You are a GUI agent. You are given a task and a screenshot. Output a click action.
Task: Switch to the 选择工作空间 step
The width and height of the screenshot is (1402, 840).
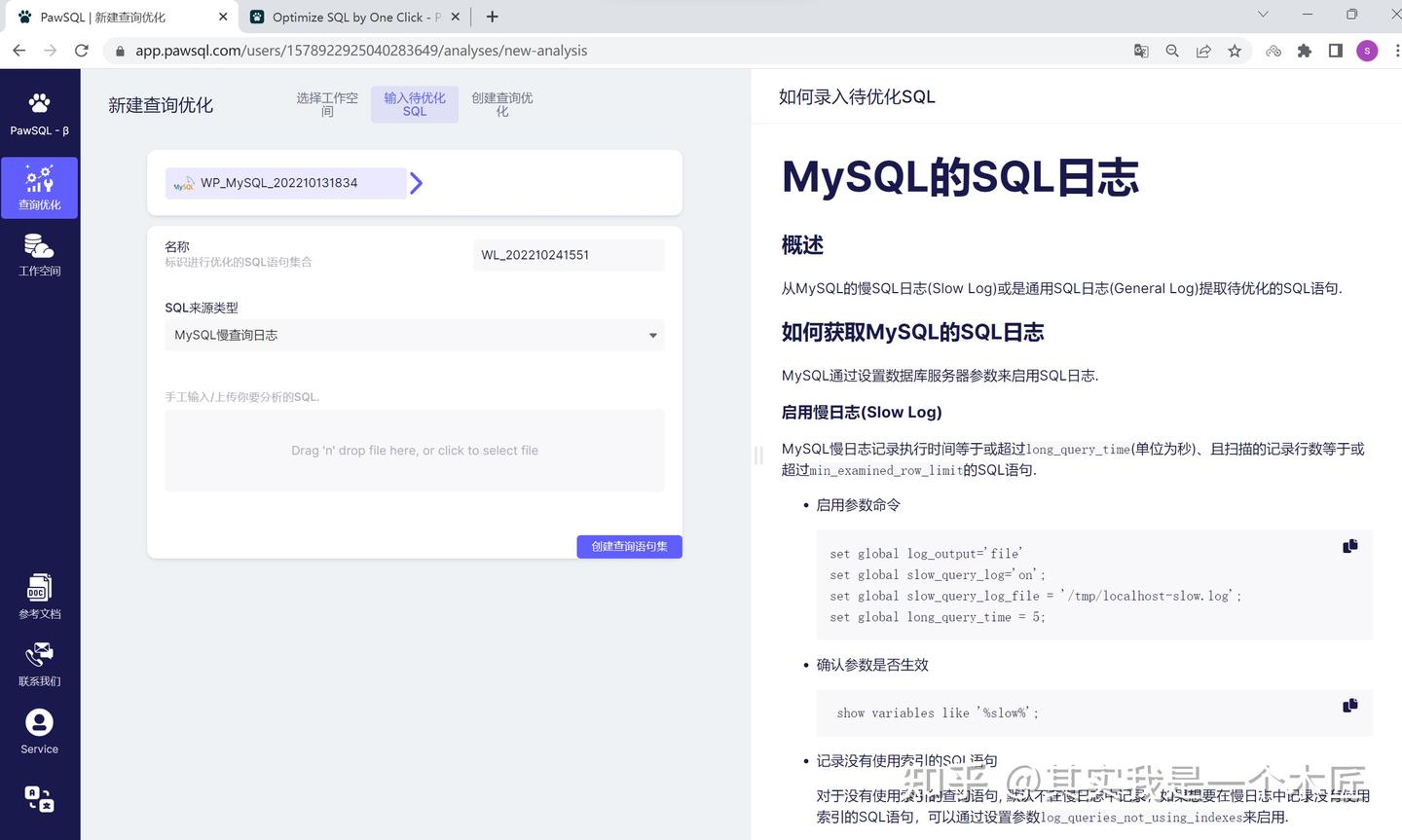pyautogui.click(x=327, y=104)
